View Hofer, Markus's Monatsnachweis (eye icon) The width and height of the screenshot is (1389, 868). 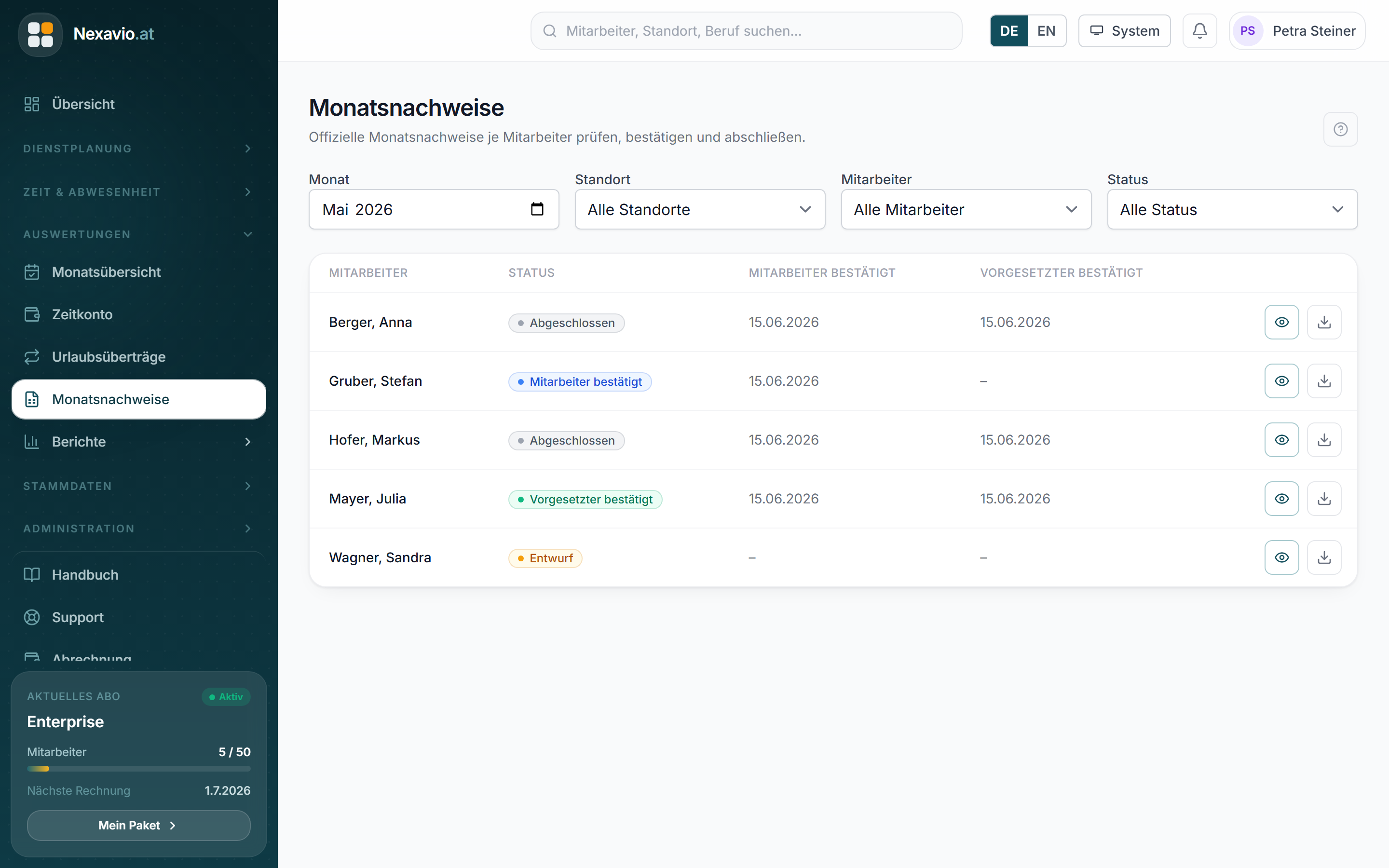1281,440
